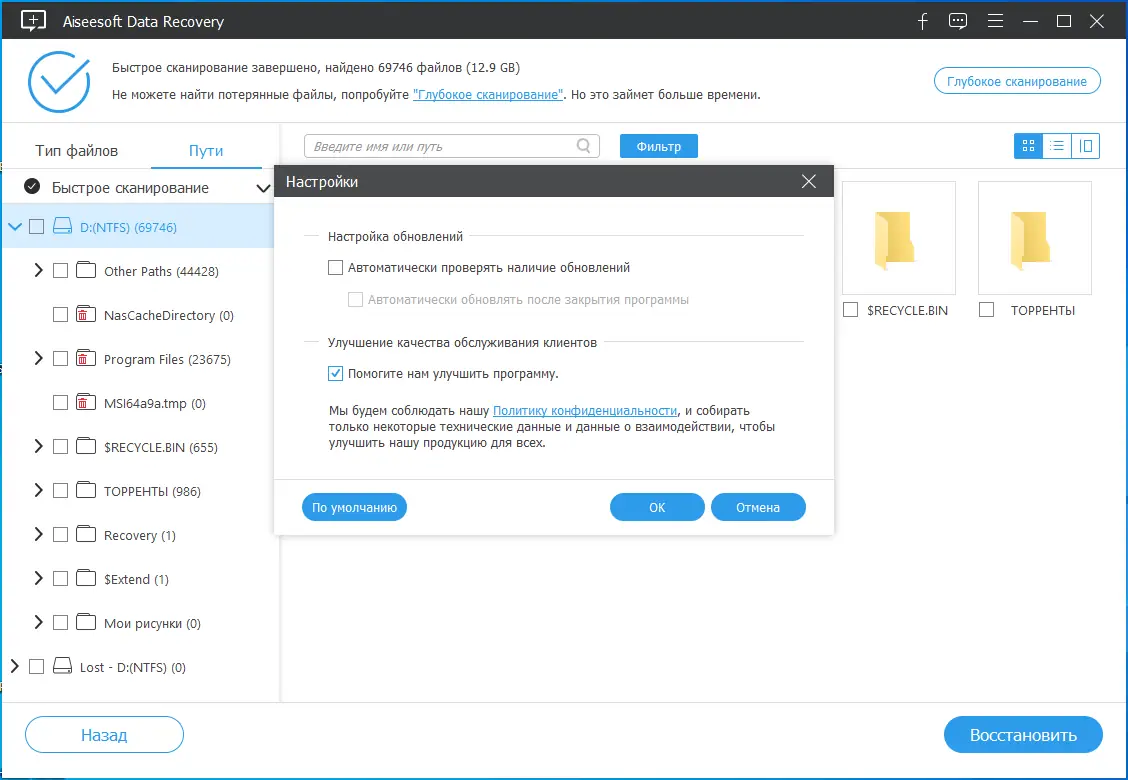Expand the Мои рисунки node
Image resolution: width=1128 pixels, height=780 pixels.
point(39,622)
